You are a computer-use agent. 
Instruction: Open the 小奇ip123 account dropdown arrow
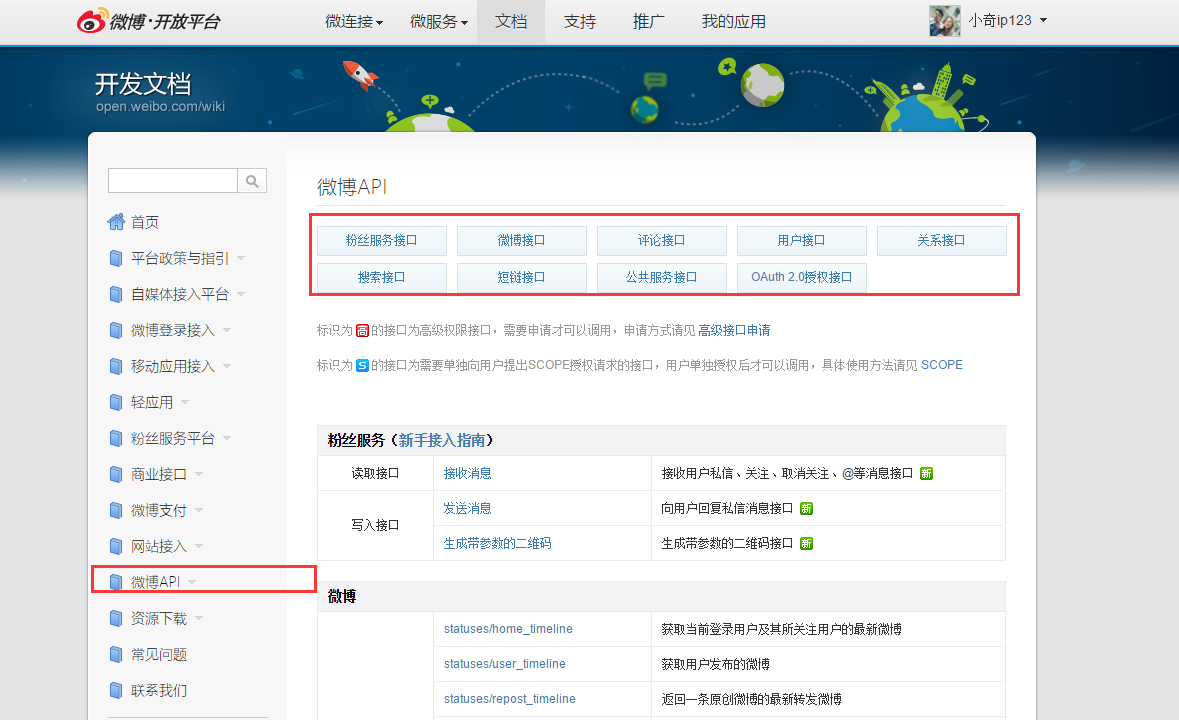pos(1044,20)
